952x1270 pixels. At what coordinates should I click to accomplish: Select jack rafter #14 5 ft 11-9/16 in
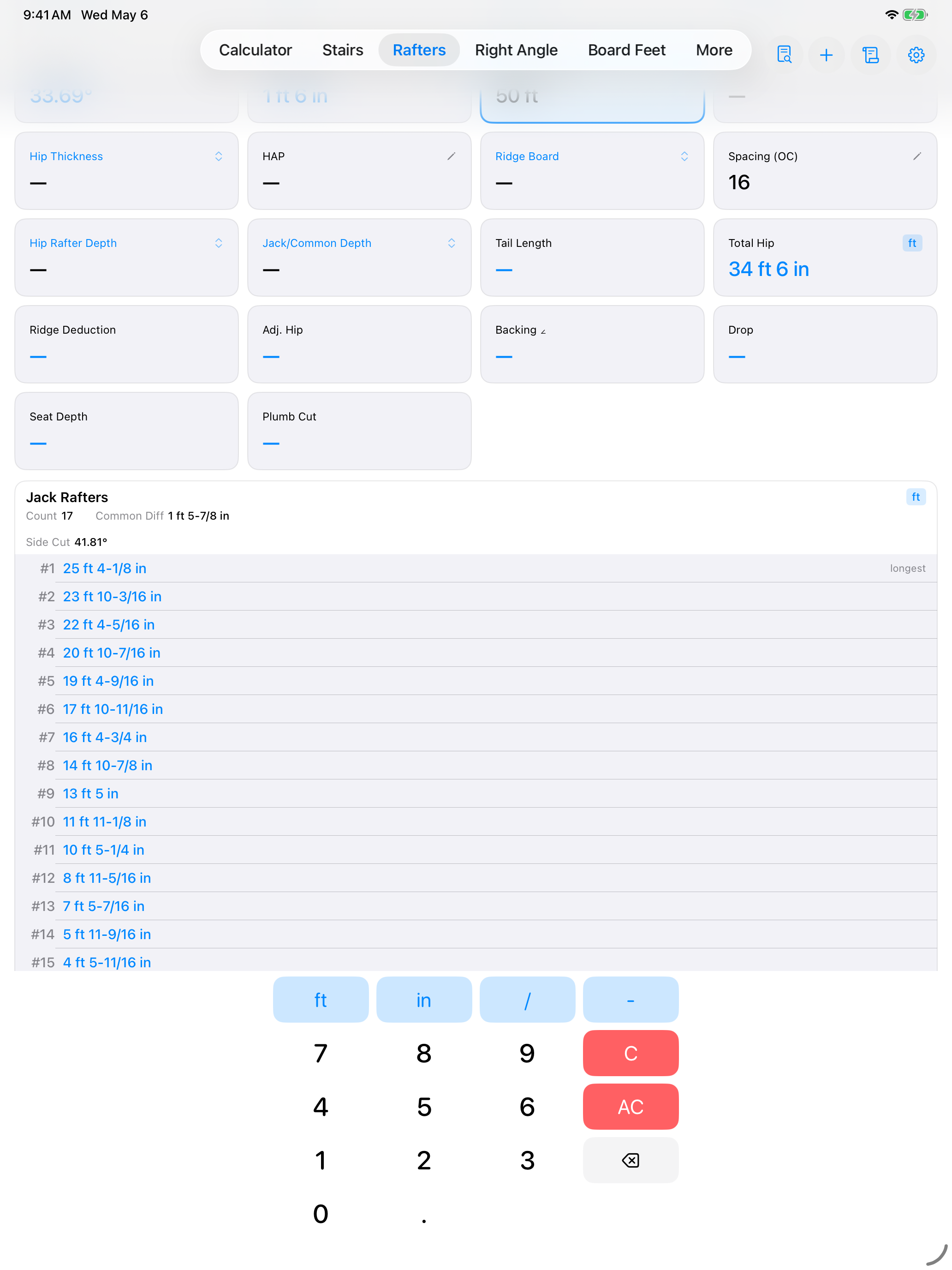pos(476,934)
